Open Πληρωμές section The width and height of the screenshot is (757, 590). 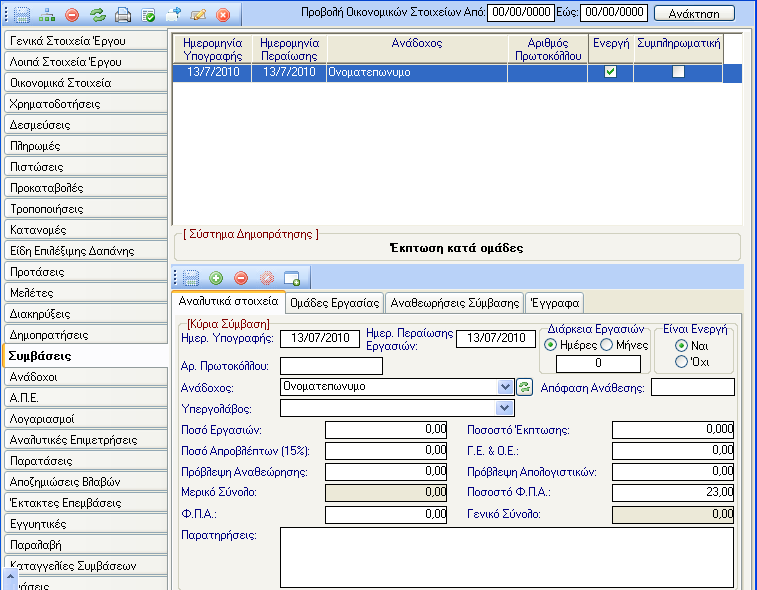(86, 146)
